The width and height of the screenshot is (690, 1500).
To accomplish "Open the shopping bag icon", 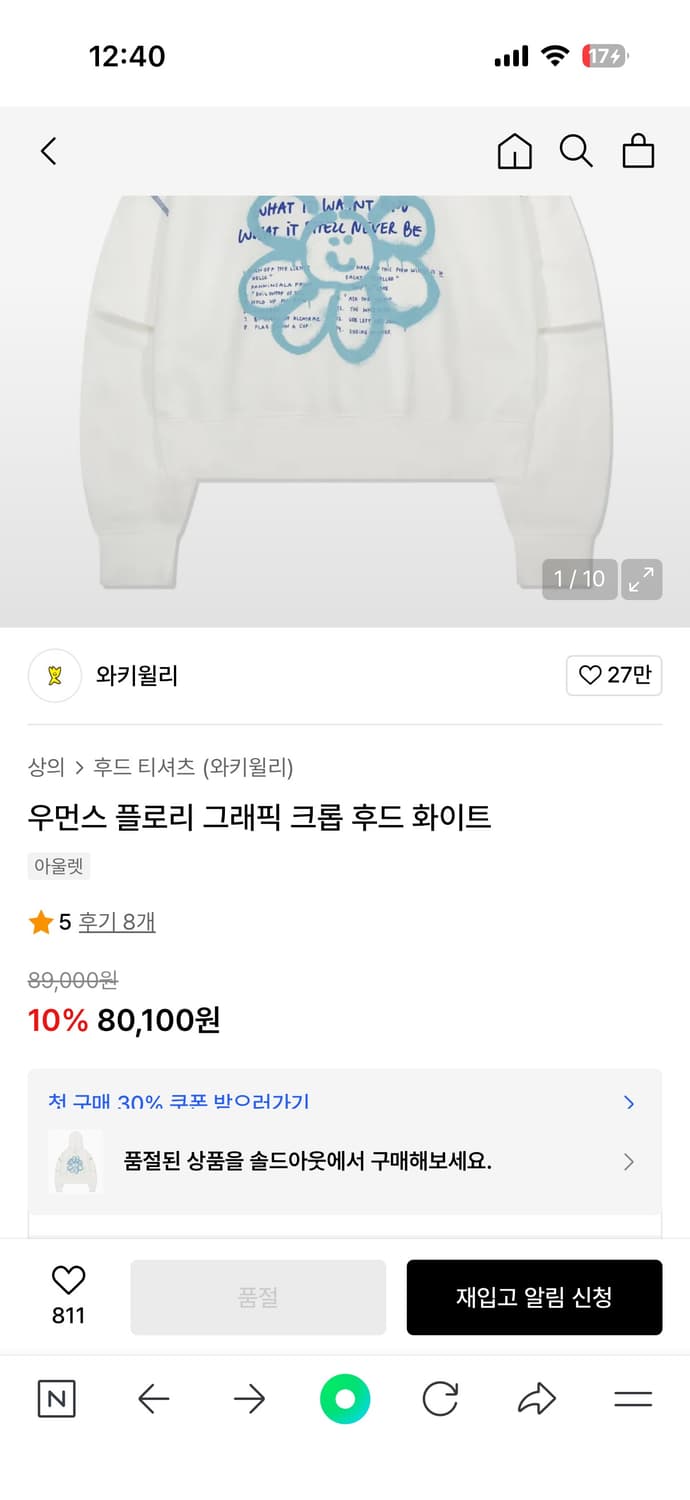I will click(638, 151).
